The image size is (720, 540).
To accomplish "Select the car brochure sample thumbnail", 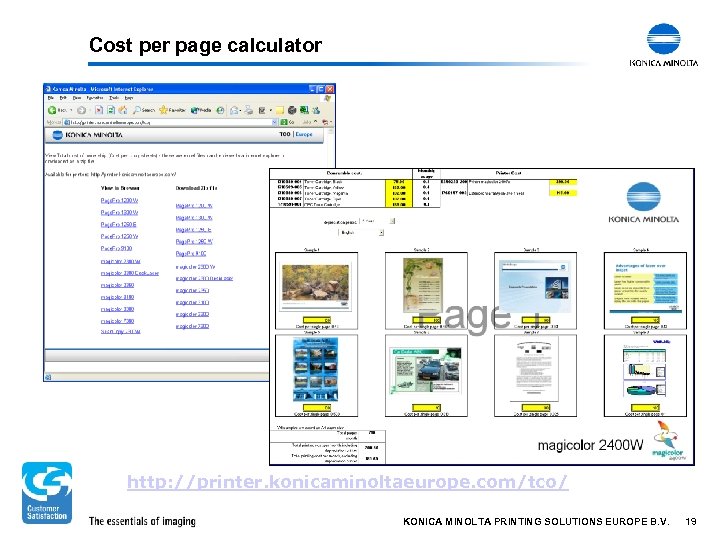I will tap(425, 371).
